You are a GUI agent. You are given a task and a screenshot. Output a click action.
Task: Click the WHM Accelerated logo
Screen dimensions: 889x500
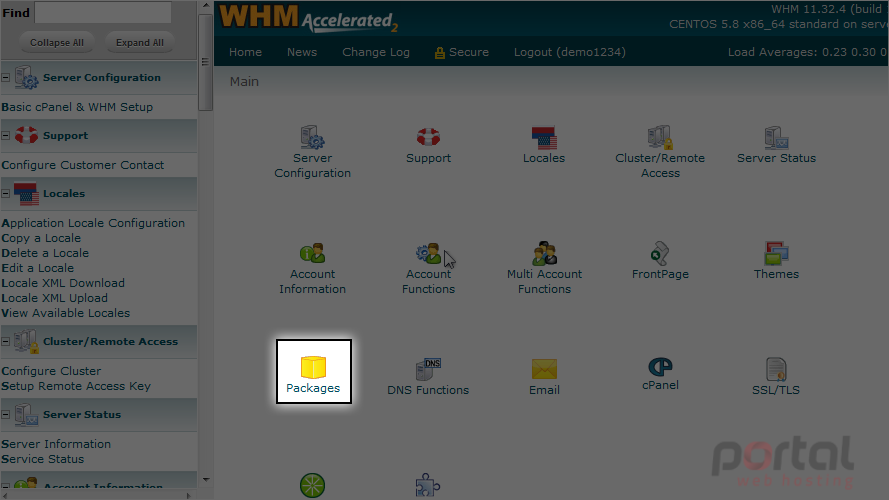coord(308,18)
